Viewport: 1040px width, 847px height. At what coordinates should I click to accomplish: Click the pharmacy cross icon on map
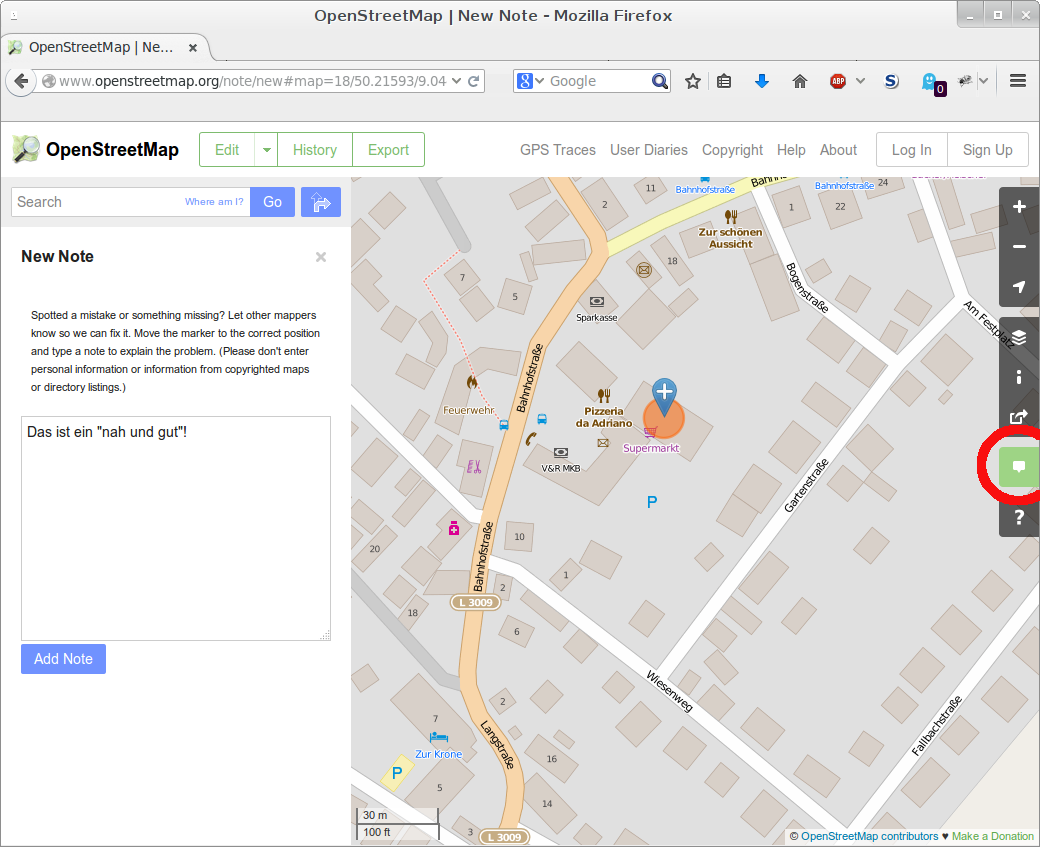[454, 528]
